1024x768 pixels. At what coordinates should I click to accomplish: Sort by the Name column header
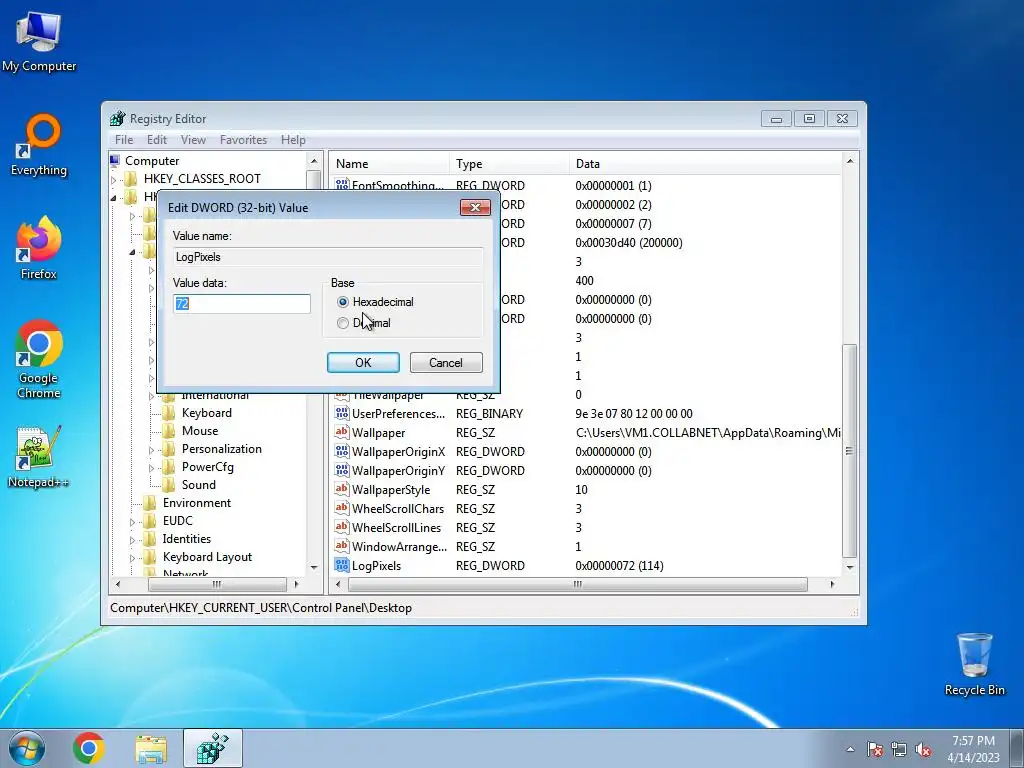(389, 164)
